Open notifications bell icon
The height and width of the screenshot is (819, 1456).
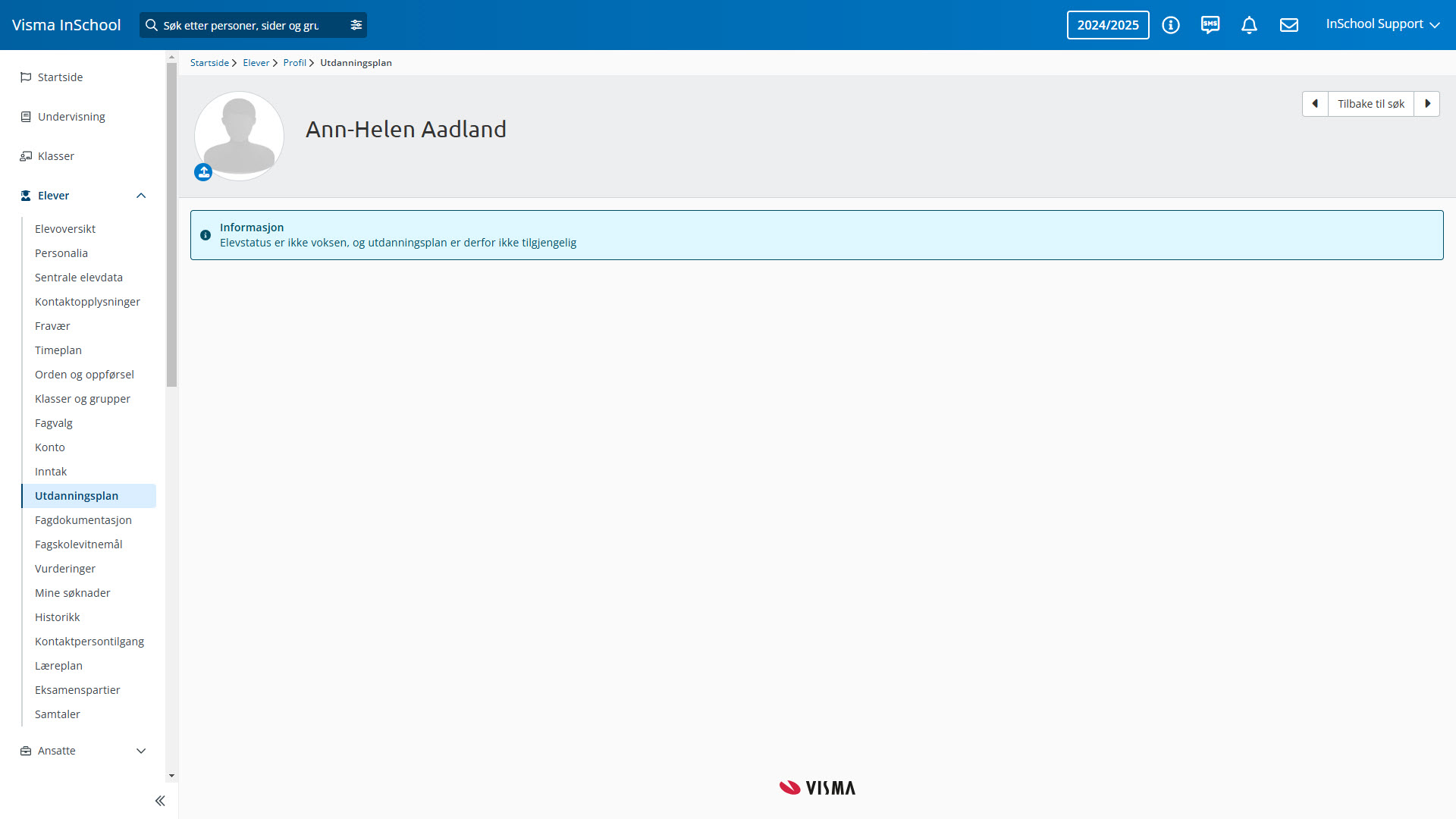click(1249, 25)
